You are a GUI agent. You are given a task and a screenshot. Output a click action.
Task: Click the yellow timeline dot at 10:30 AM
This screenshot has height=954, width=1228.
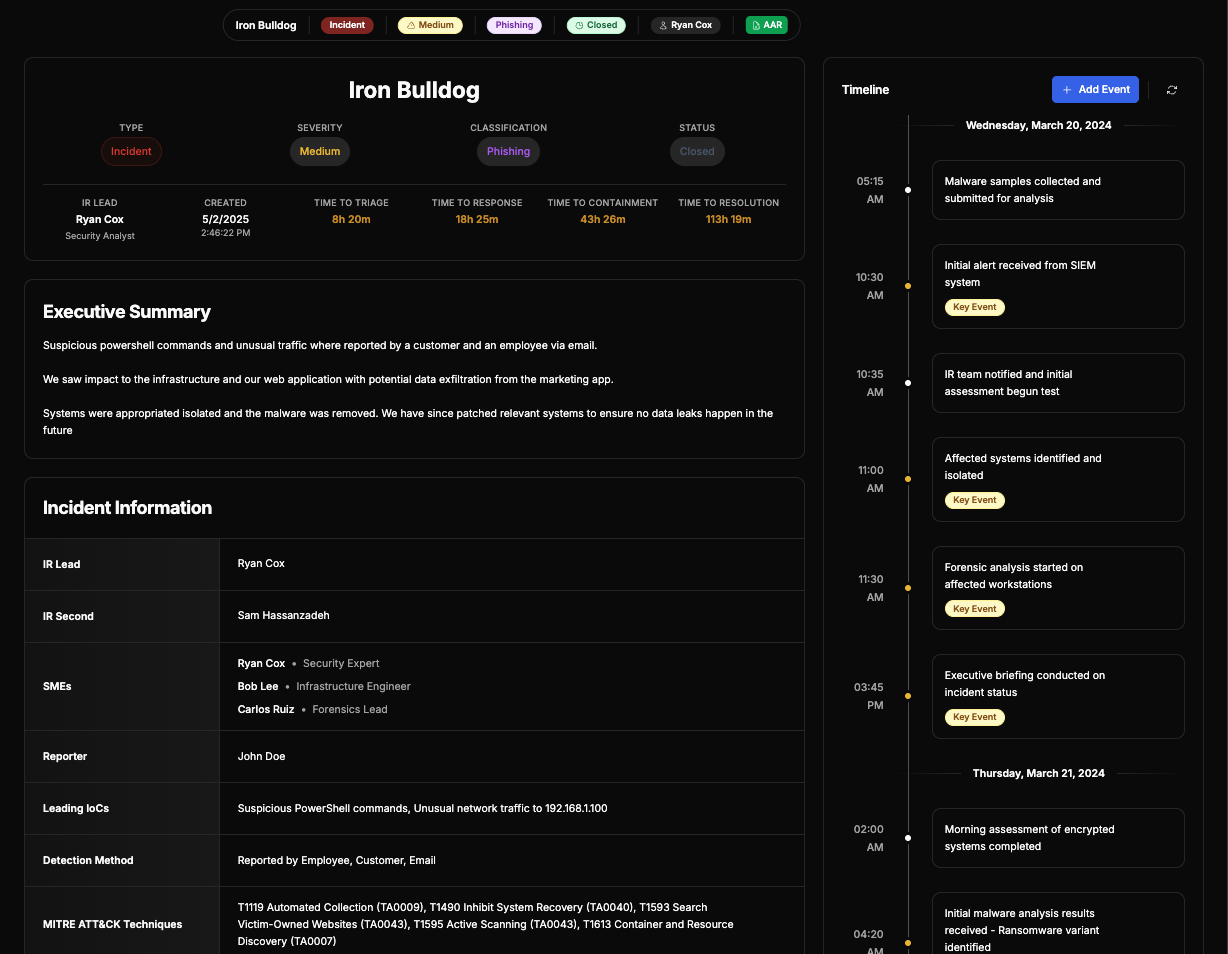pyautogui.click(x=907, y=287)
